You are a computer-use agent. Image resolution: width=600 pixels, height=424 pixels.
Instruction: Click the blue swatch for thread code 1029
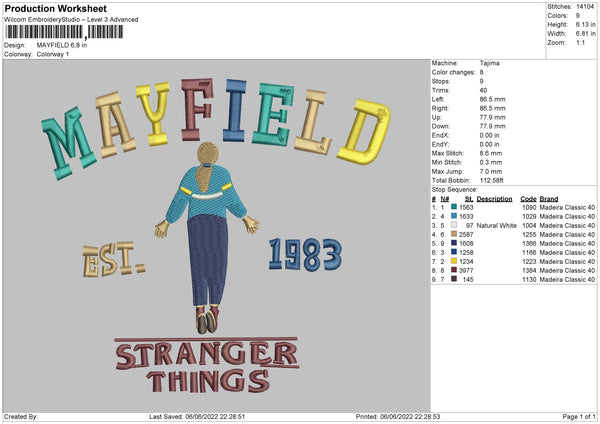[454, 216]
